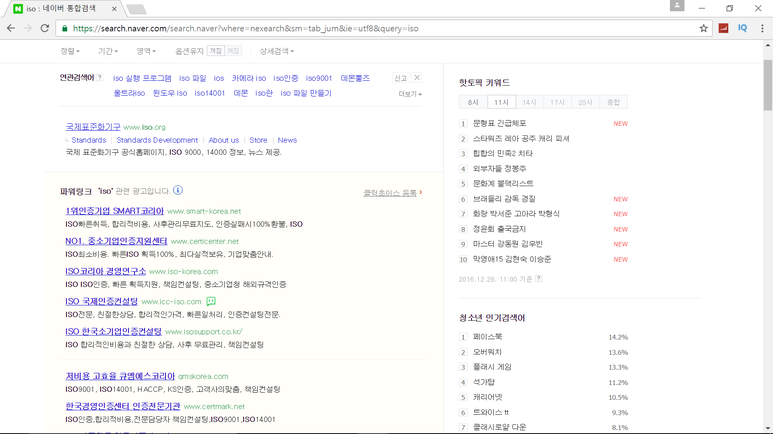Open ISO코리아 경영연구소 ad link
Screen dimensions: 773x434
(x=105, y=271)
